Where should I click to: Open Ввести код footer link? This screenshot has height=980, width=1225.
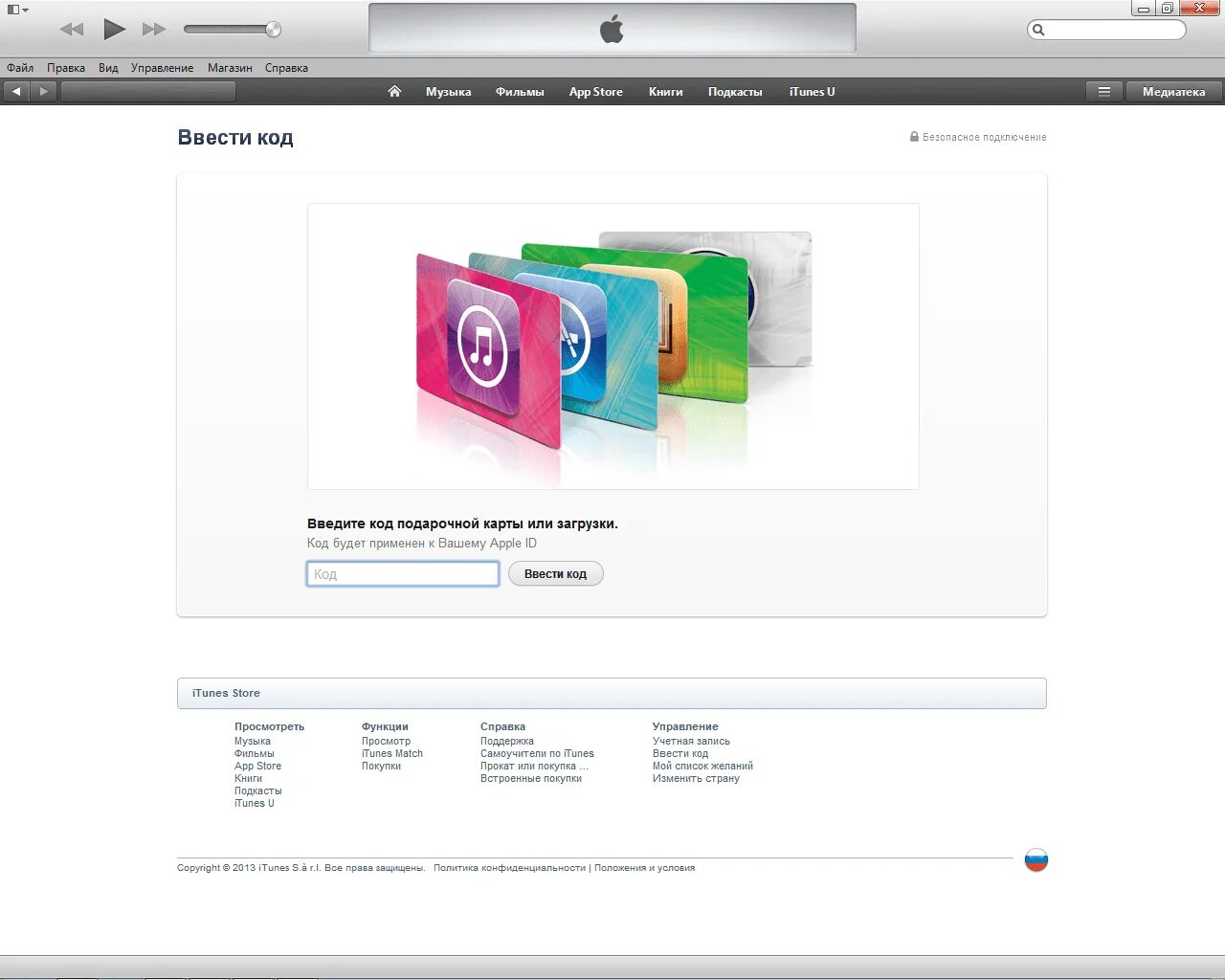680,753
